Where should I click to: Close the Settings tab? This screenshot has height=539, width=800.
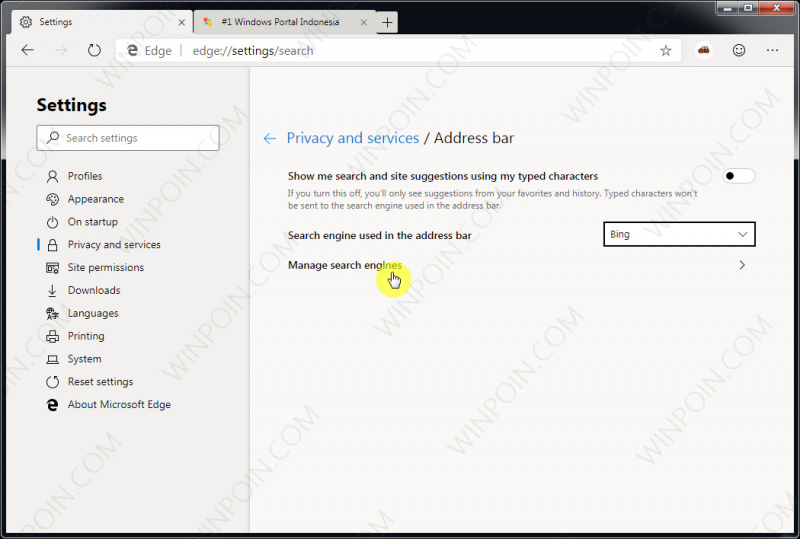[181, 22]
